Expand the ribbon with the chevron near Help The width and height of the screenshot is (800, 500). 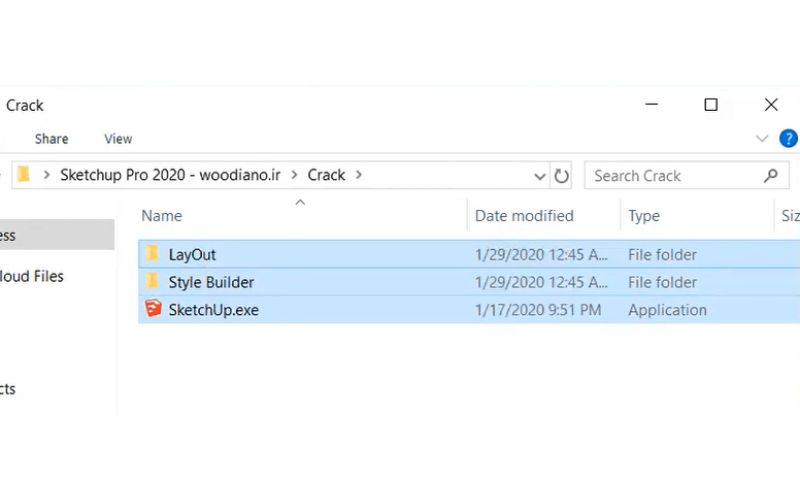pos(762,138)
